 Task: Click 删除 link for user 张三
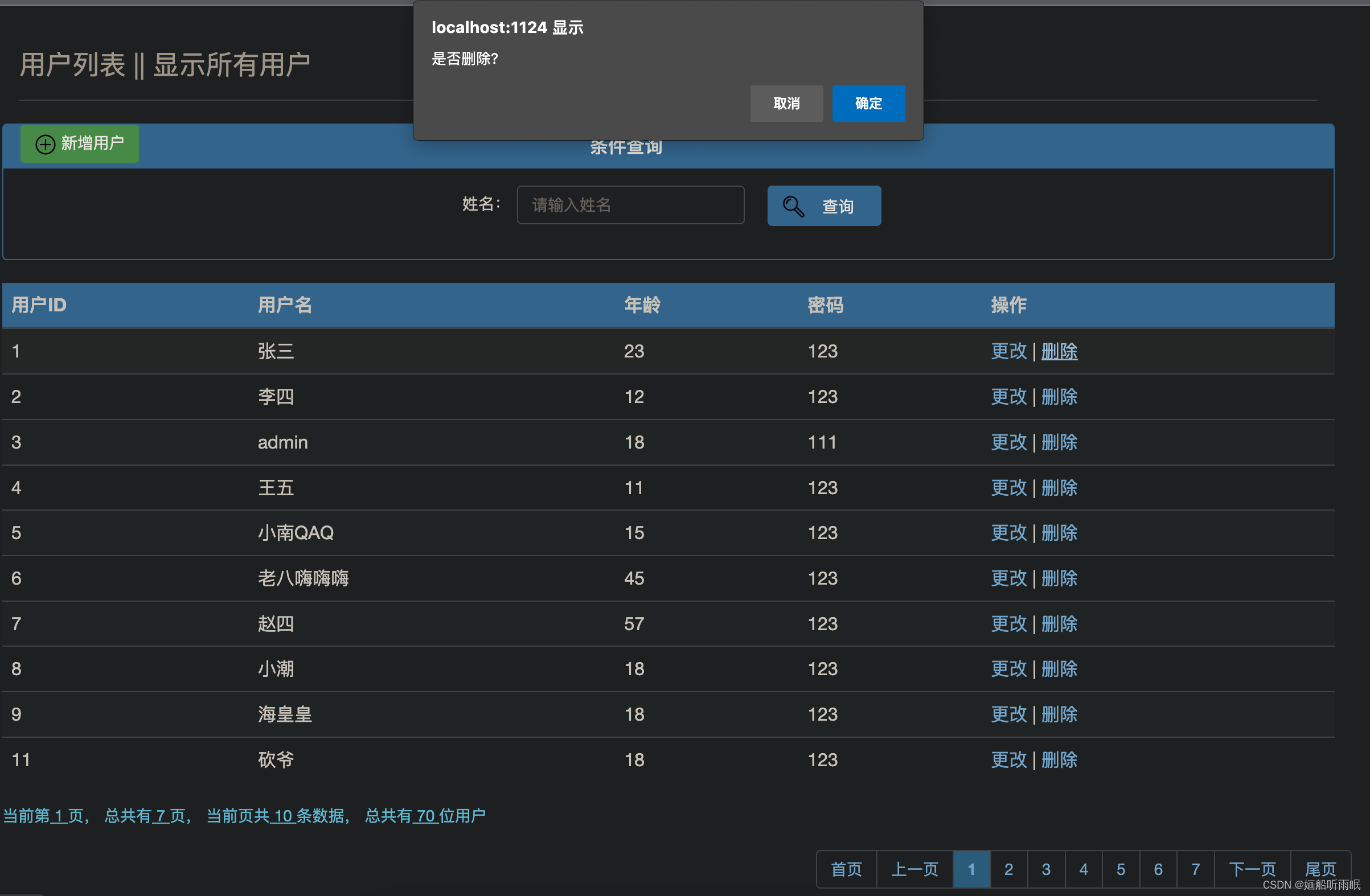tap(1059, 351)
